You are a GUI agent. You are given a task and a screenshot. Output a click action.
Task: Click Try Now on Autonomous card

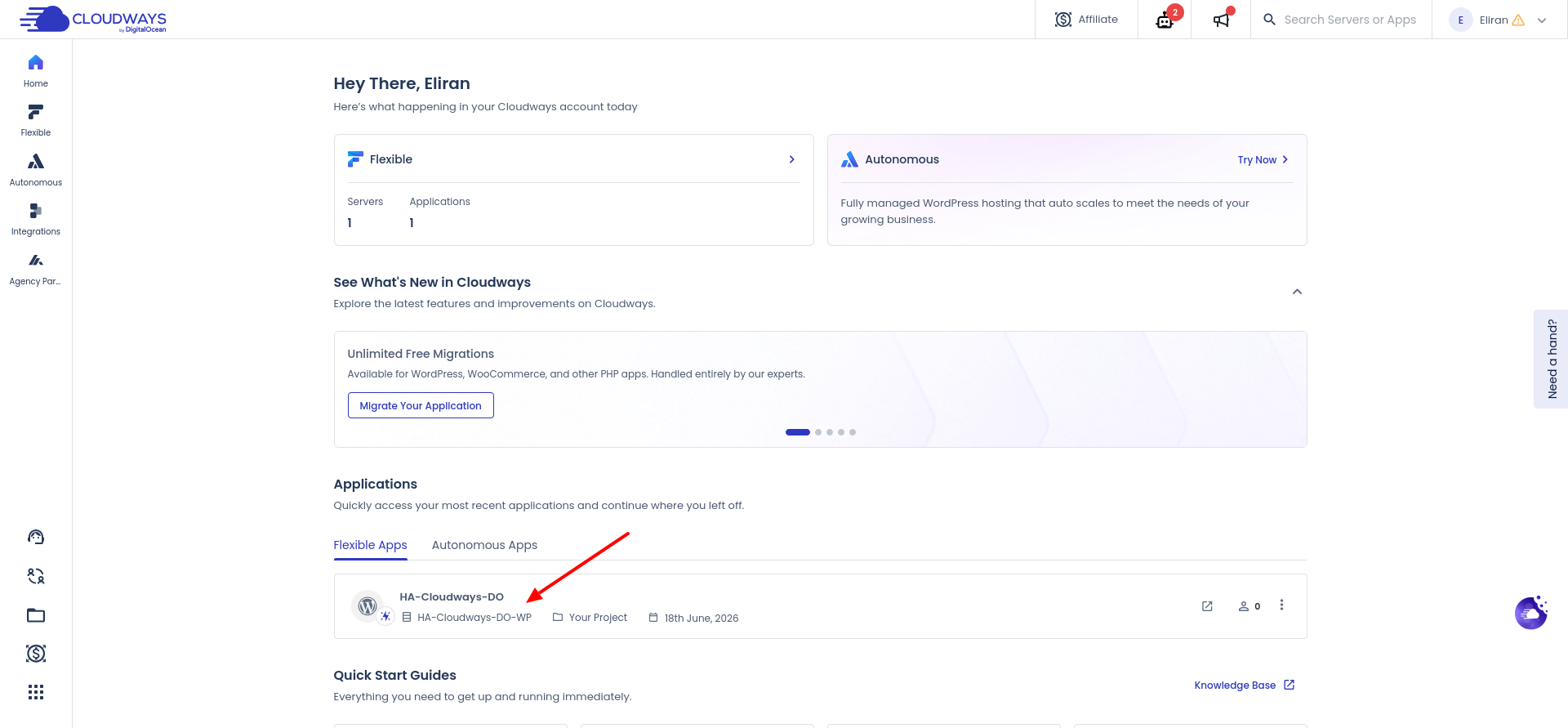pos(1263,160)
